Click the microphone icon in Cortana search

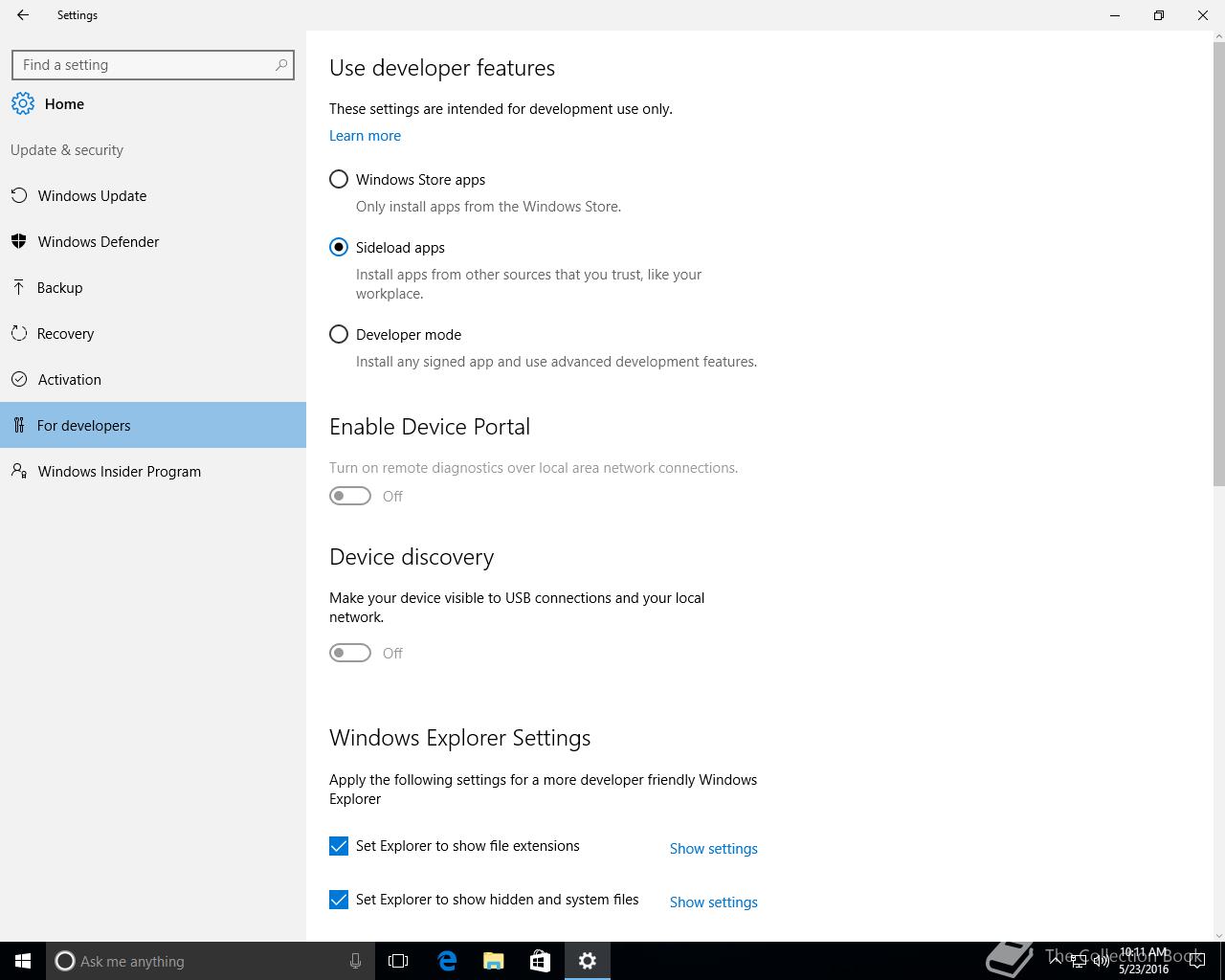pyautogui.click(x=355, y=961)
